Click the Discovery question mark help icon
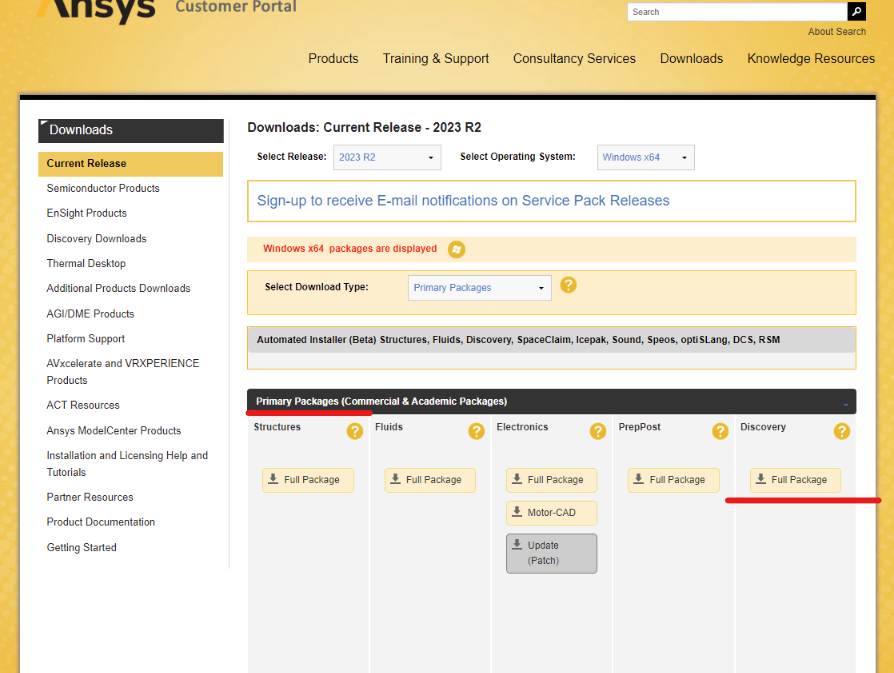Screen dimensions: 894x673 tap(842, 431)
